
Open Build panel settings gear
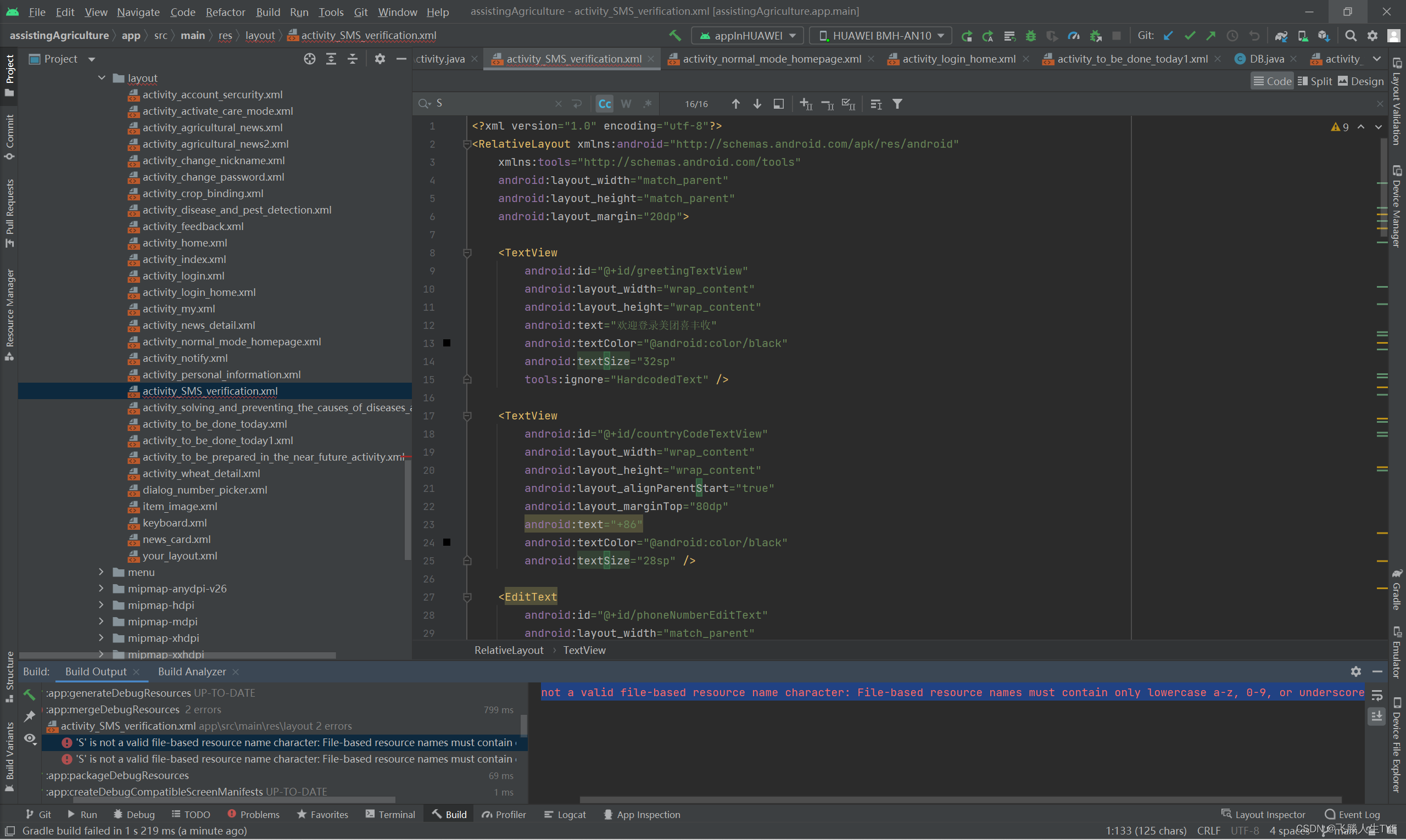coord(1355,671)
